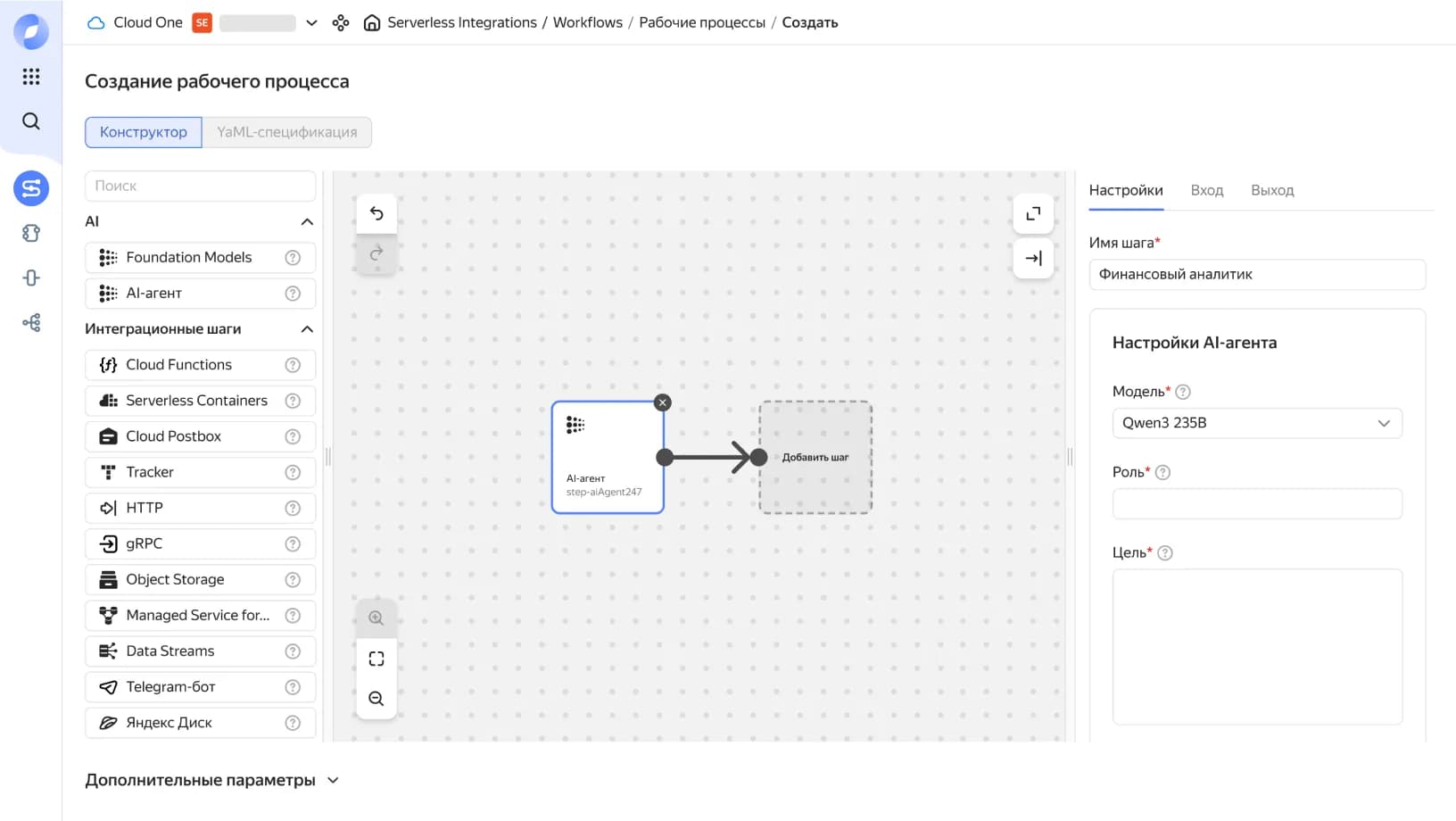Click the Поиск search field
This screenshot has width=1456, height=821.
pos(201,186)
